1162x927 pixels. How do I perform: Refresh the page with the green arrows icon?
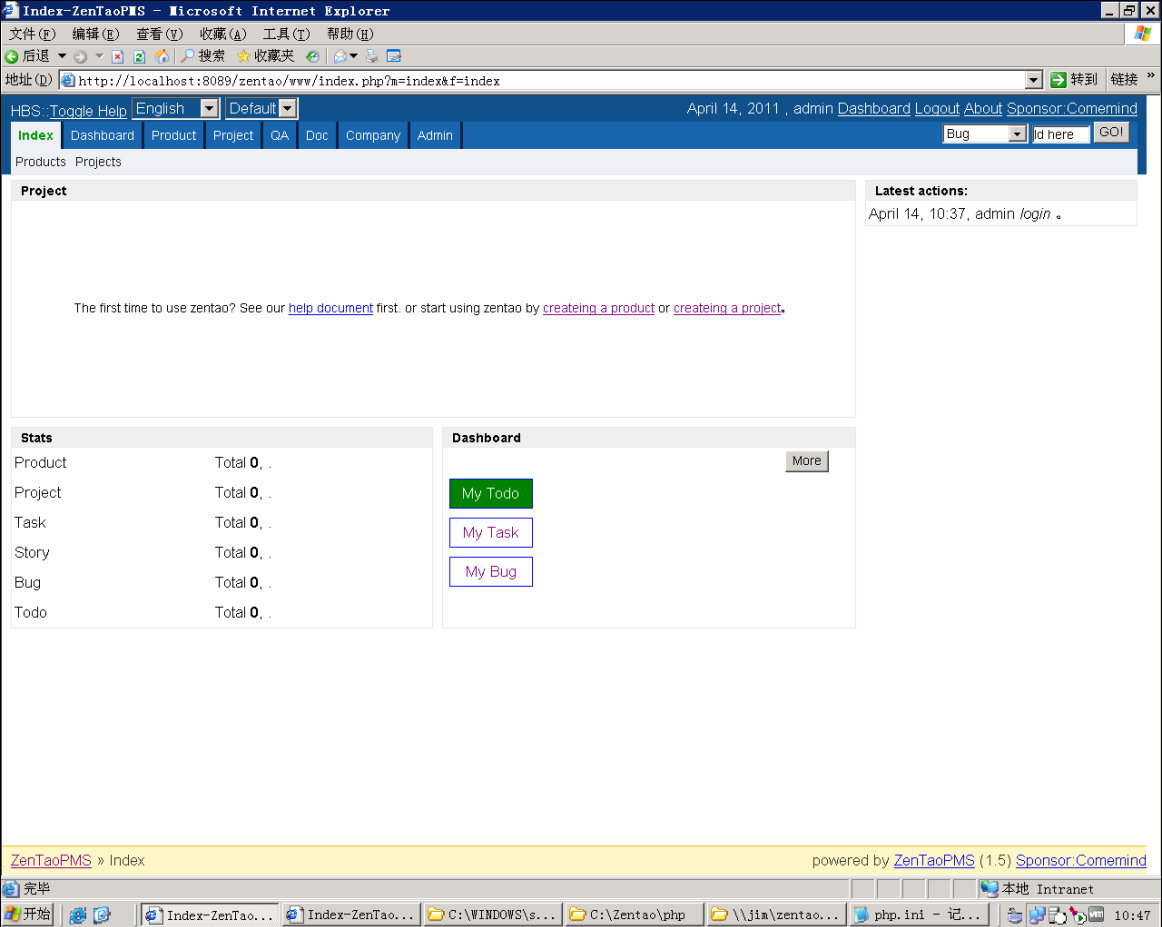coord(139,56)
